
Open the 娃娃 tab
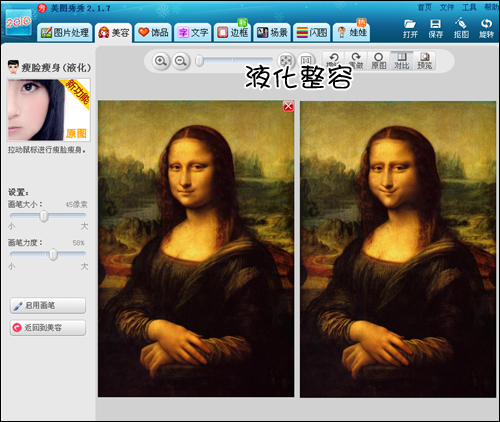click(351, 33)
